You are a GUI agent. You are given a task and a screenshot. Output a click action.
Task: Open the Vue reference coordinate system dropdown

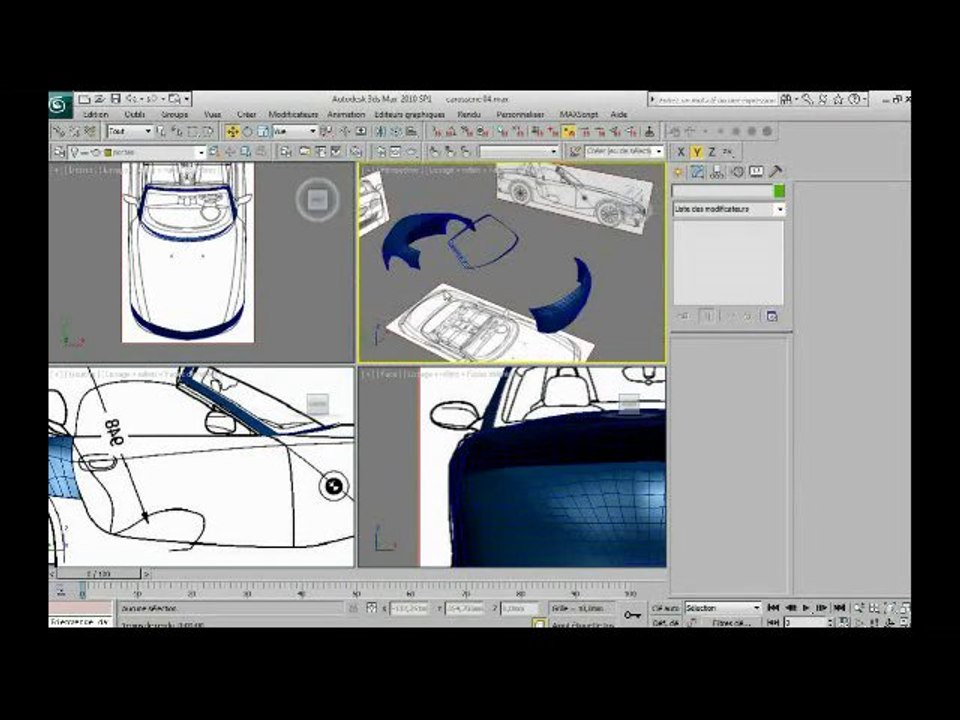click(295, 131)
